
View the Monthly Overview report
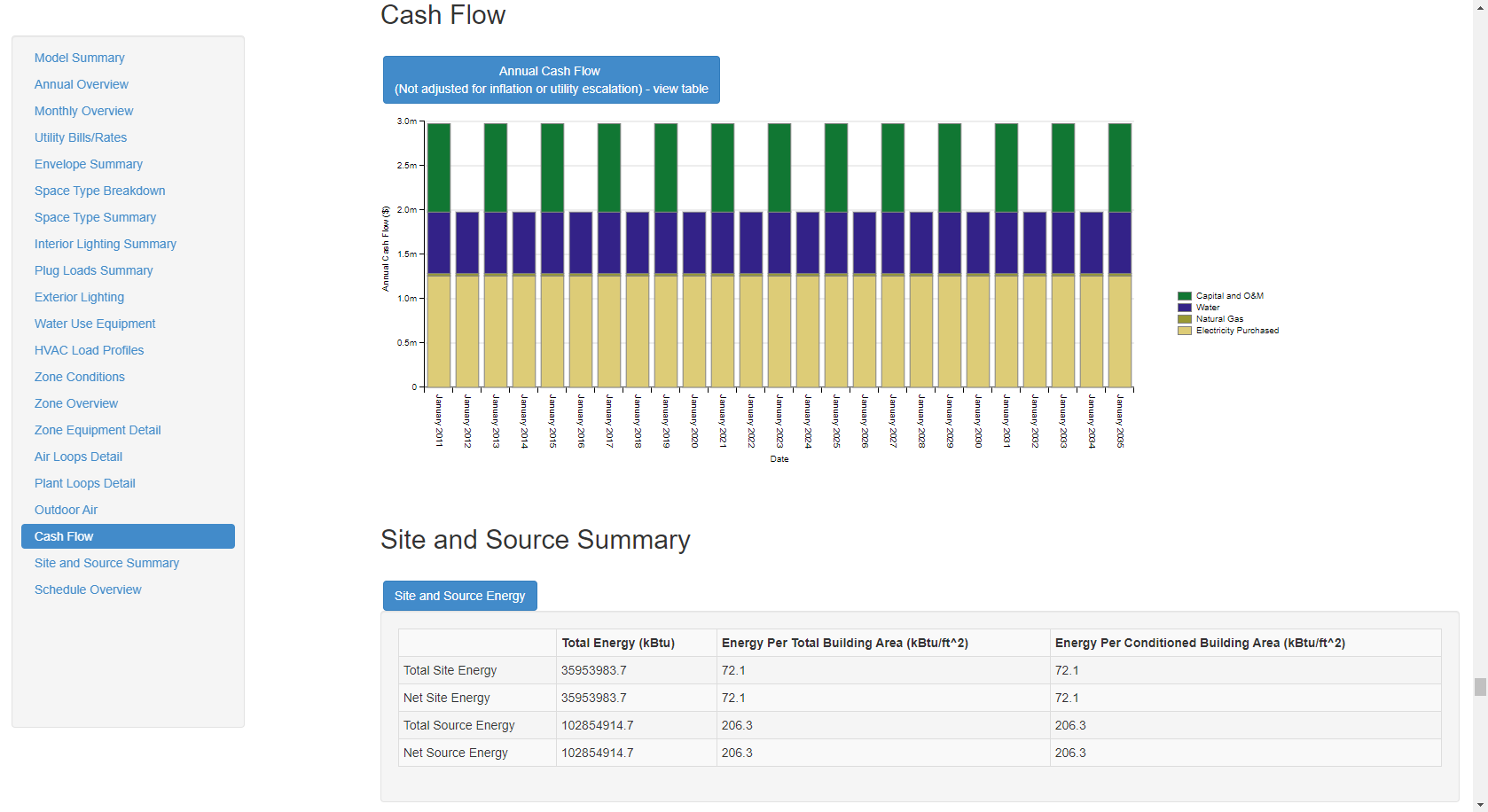(x=83, y=110)
